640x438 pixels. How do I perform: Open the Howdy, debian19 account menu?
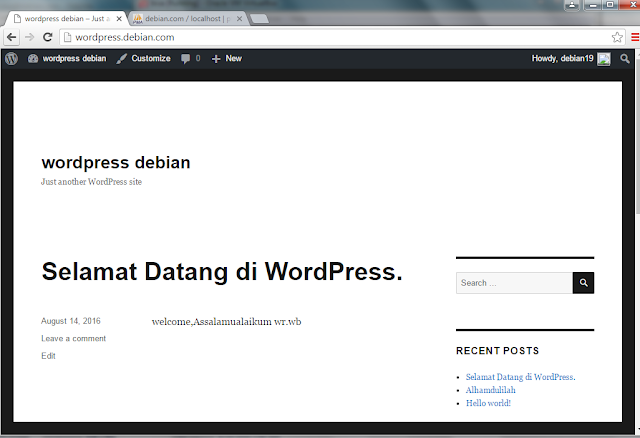[571, 59]
